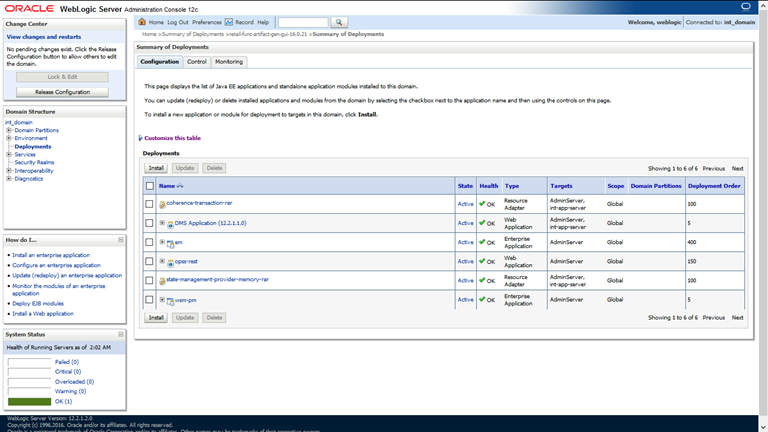The width and height of the screenshot is (768, 432).
Task: Switch to the Control tab
Action: click(196, 62)
